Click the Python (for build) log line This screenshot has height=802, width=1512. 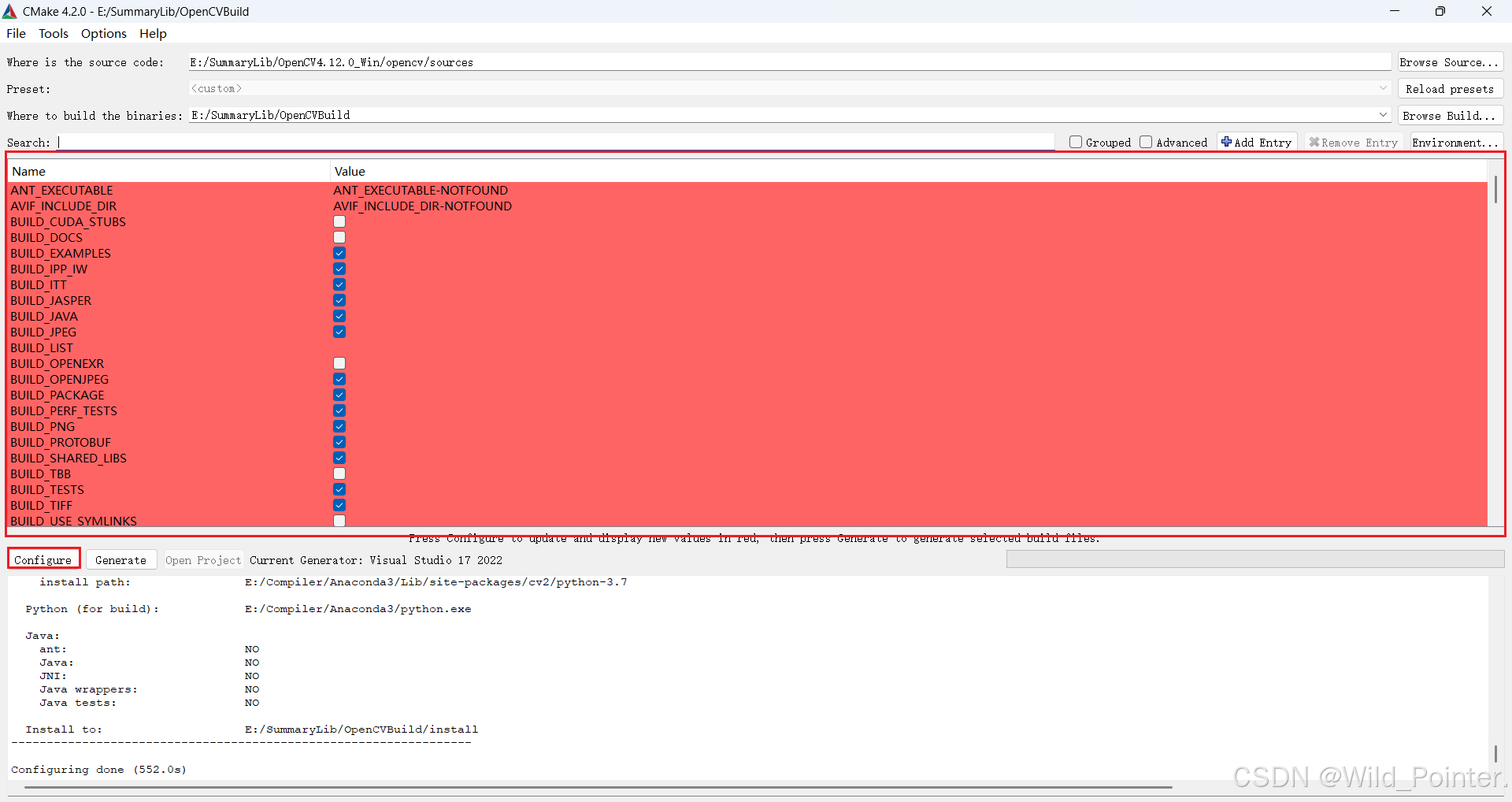(248, 609)
